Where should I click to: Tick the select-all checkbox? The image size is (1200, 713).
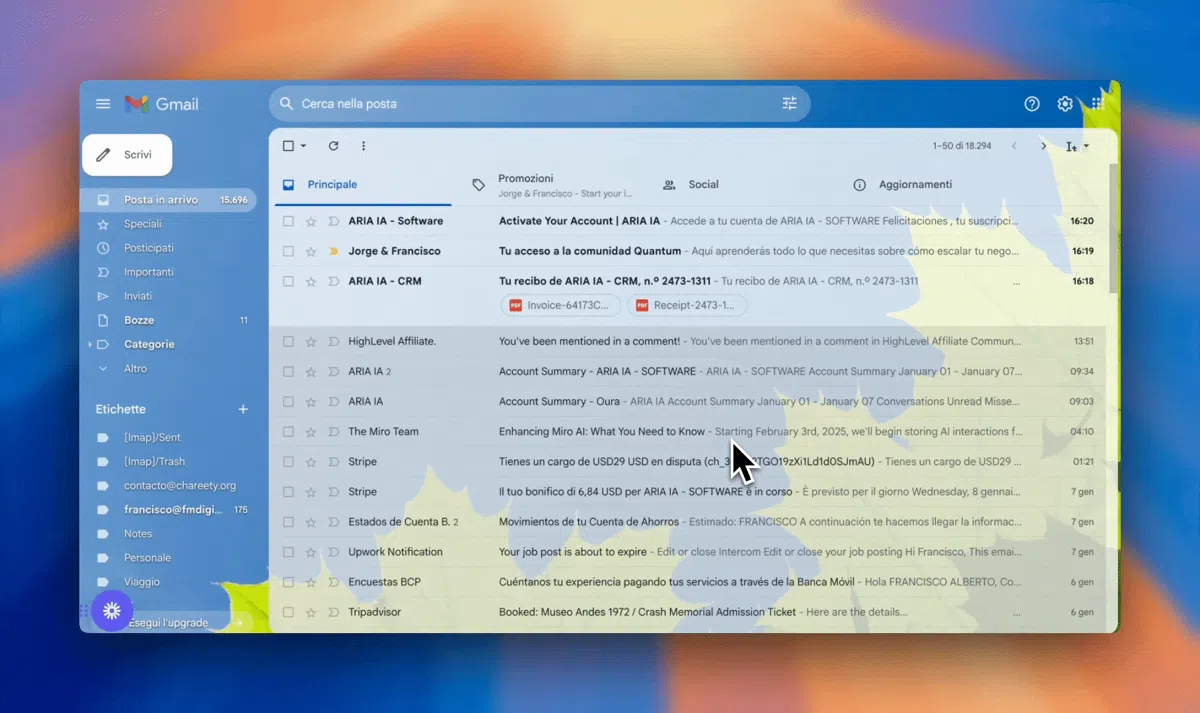tap(288, 146)
